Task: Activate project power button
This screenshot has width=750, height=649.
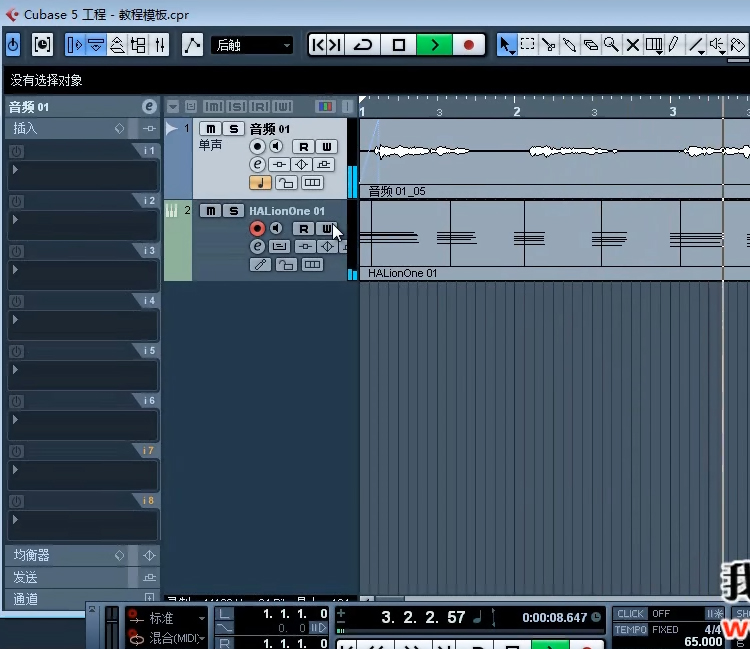Action: (x=13, y=45)
